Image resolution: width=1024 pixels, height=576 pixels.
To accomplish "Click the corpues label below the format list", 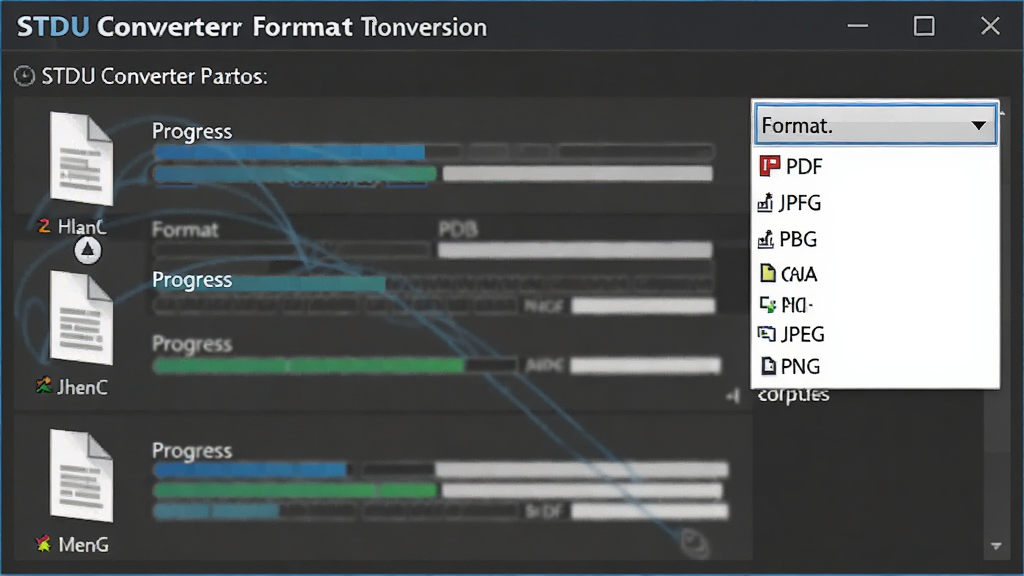I will point(793,395).
